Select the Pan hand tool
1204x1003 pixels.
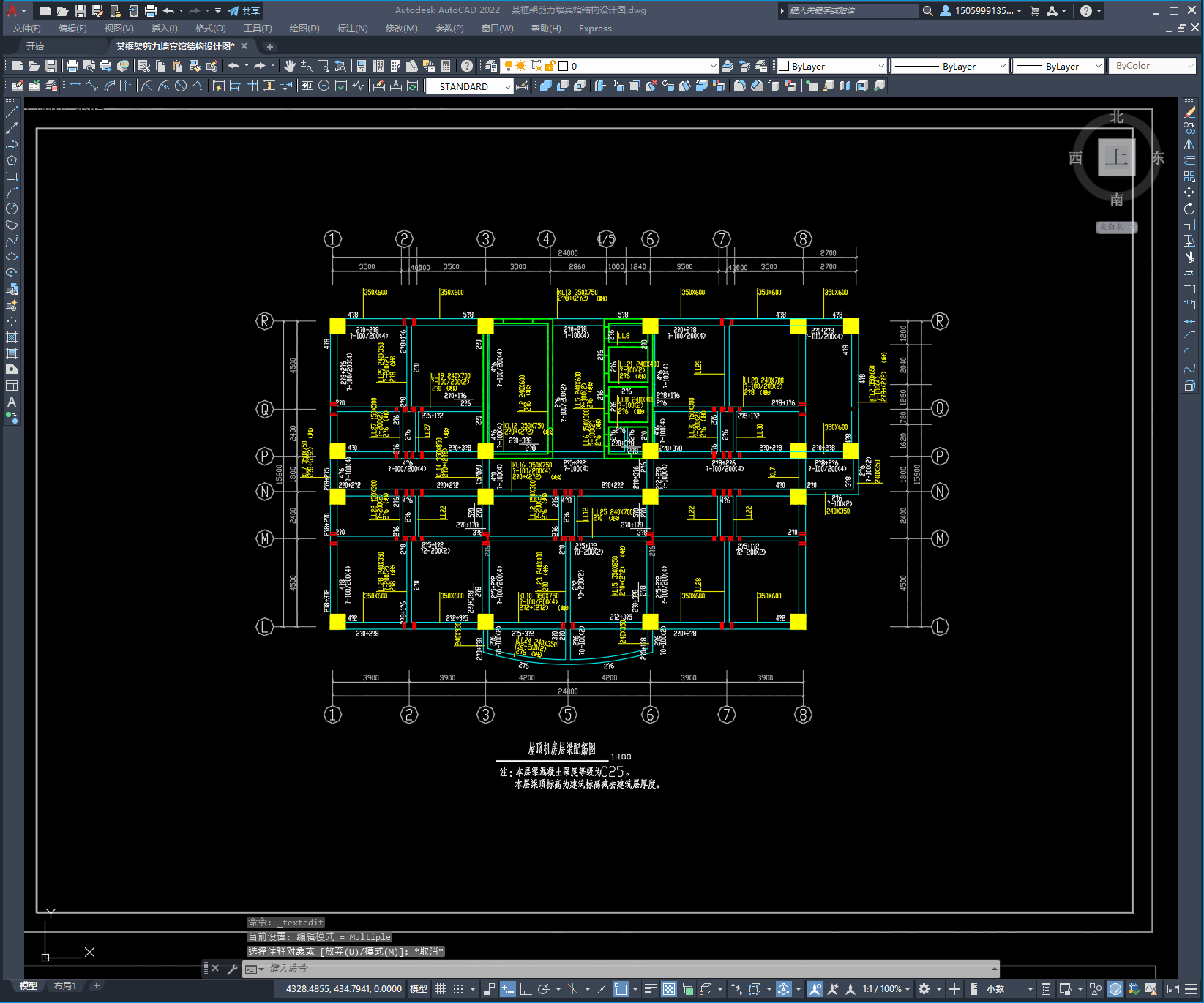tap(290, 66)
